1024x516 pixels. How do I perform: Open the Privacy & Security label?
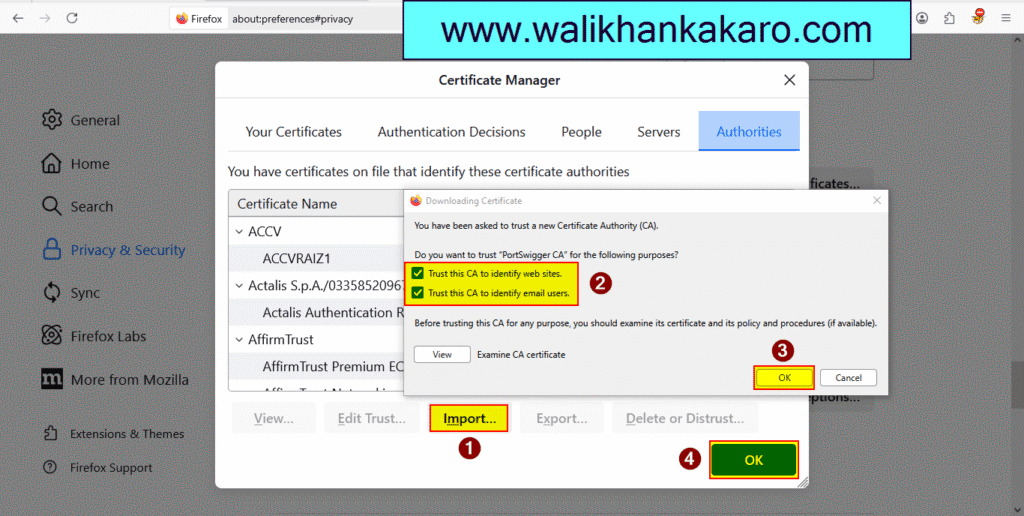tap(128, 250)
